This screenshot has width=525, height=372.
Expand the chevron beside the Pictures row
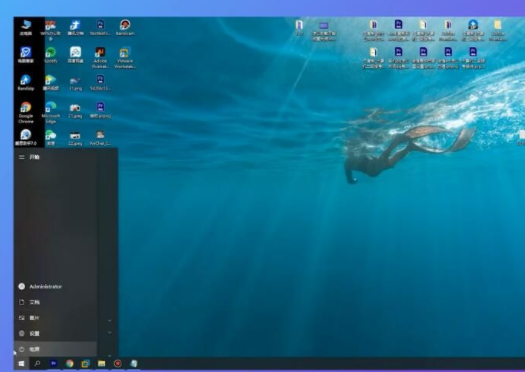109,320
